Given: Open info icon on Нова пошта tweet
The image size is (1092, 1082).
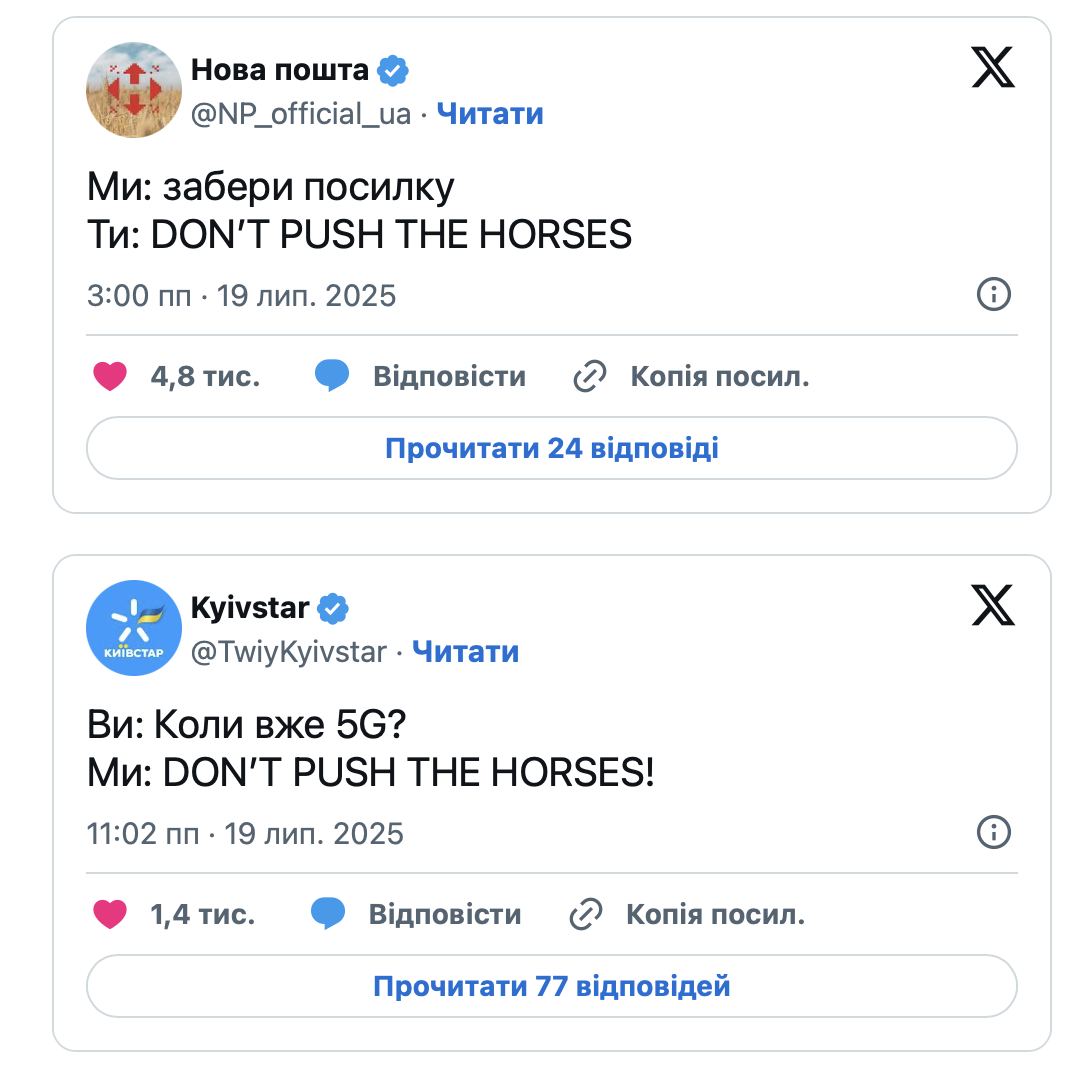Looking at the screenshot, I should point(993,294).
